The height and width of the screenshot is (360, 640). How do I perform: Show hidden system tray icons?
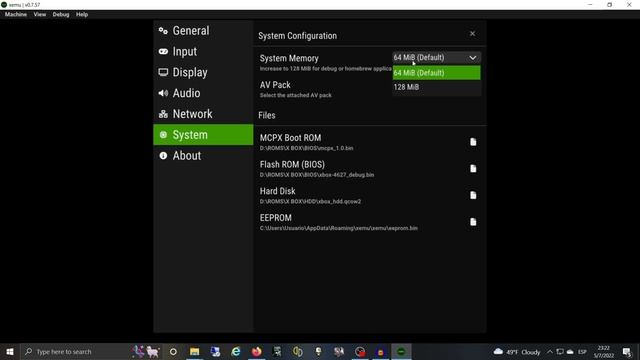(x=550, y=352)
